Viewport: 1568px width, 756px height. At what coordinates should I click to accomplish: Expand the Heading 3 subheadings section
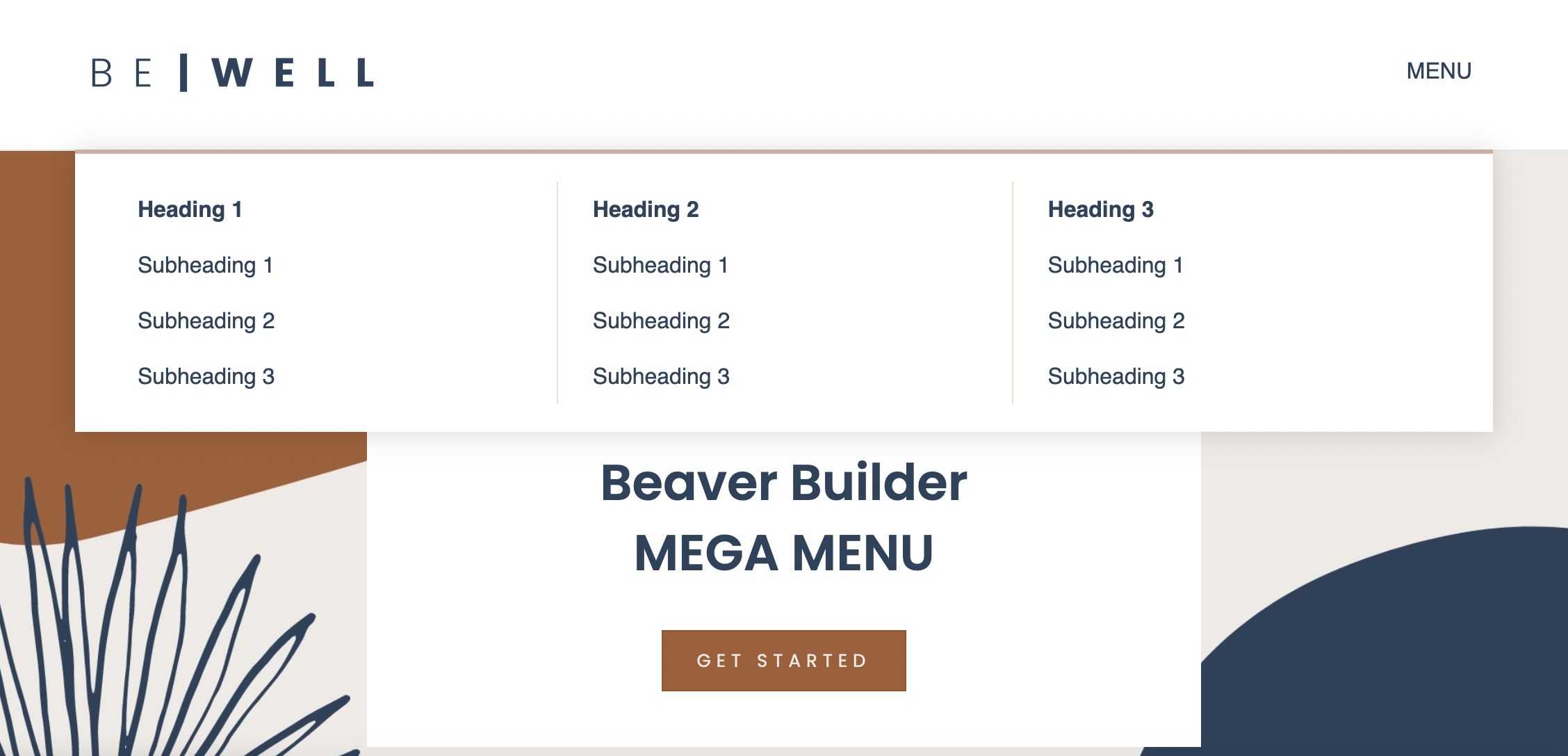1101,209
